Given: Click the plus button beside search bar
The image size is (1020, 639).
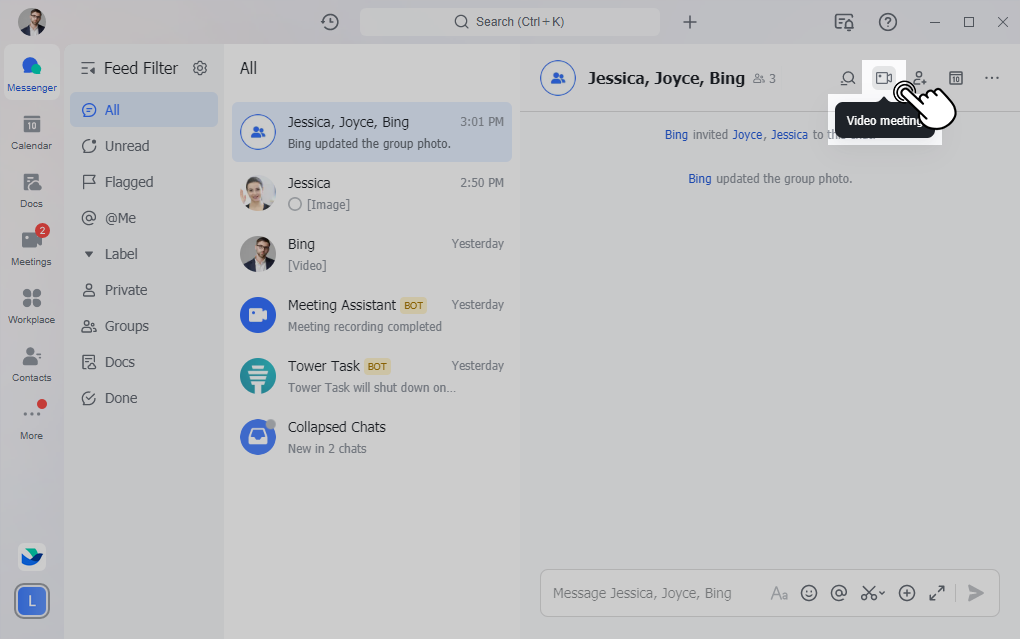Looking at the screenshot, I should pos(690,22).
